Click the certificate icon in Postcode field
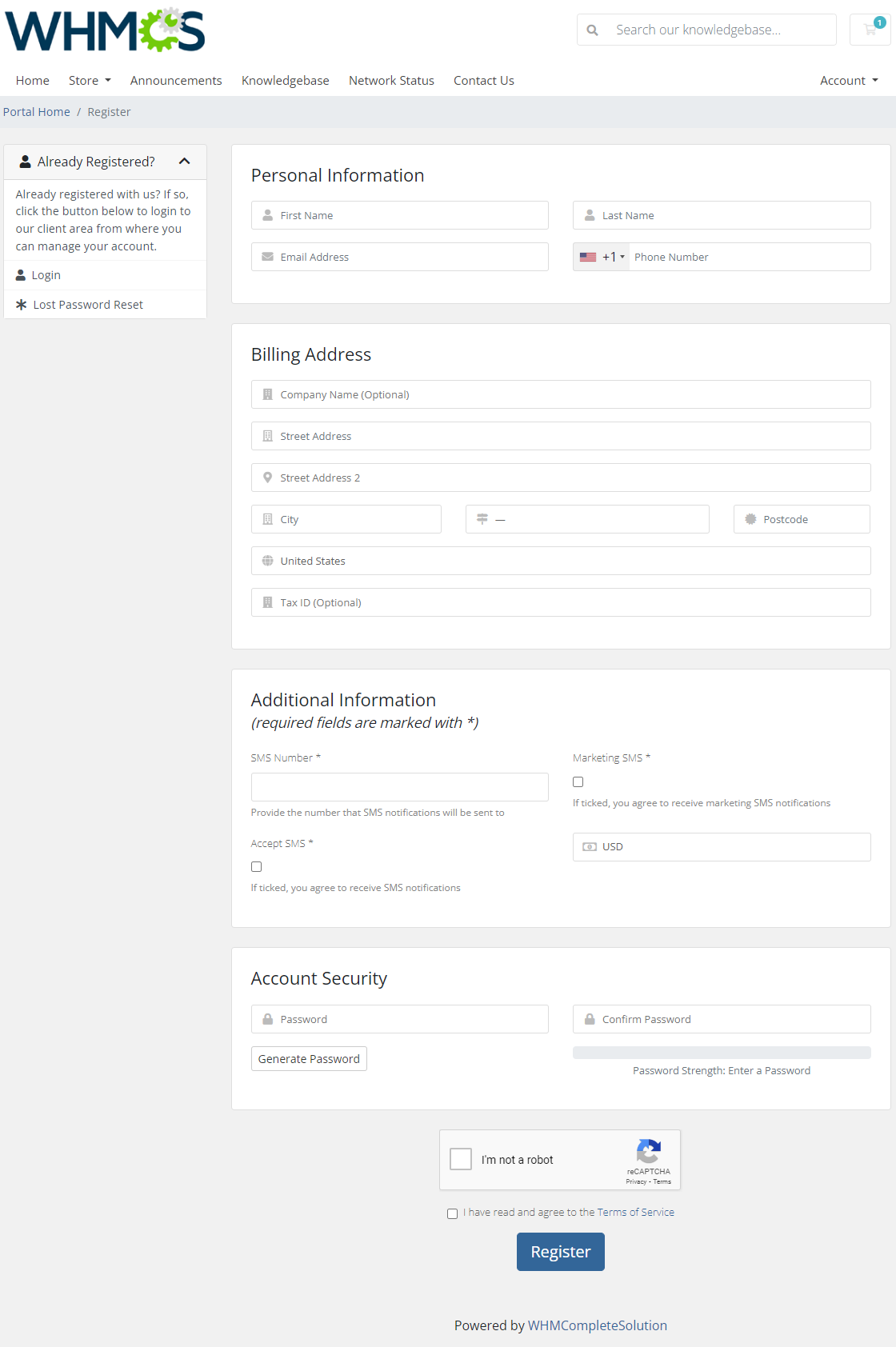896x1347 pixels. pos(750,519)
